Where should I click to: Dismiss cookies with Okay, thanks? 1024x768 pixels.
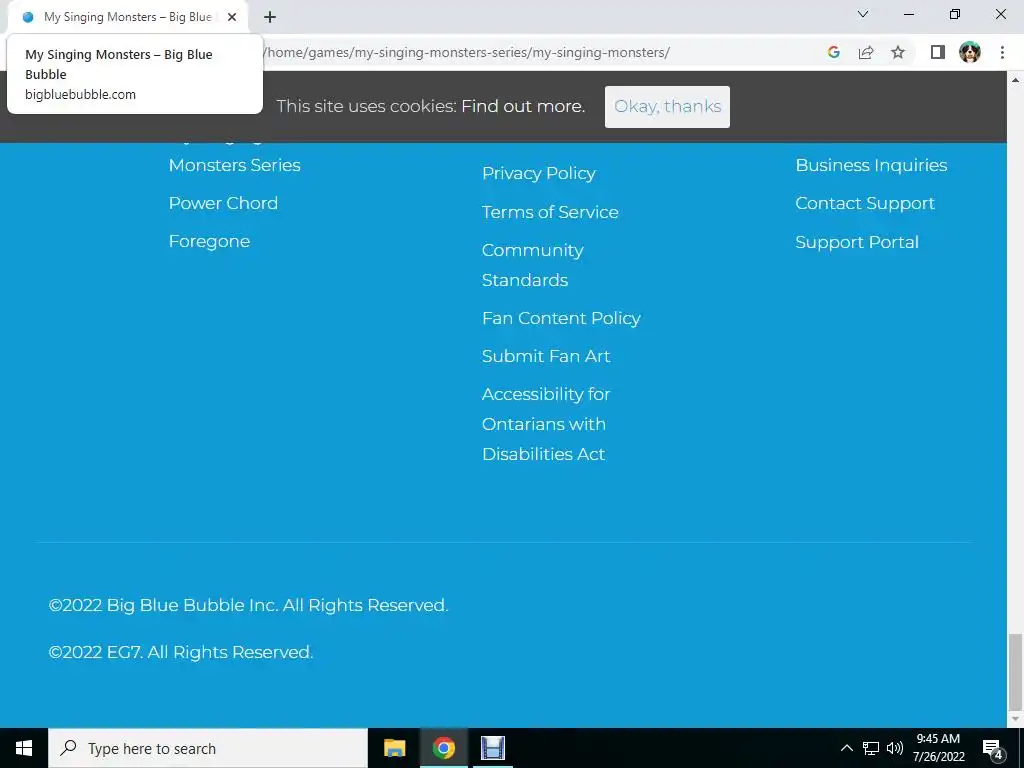click(x=667, y=106)
